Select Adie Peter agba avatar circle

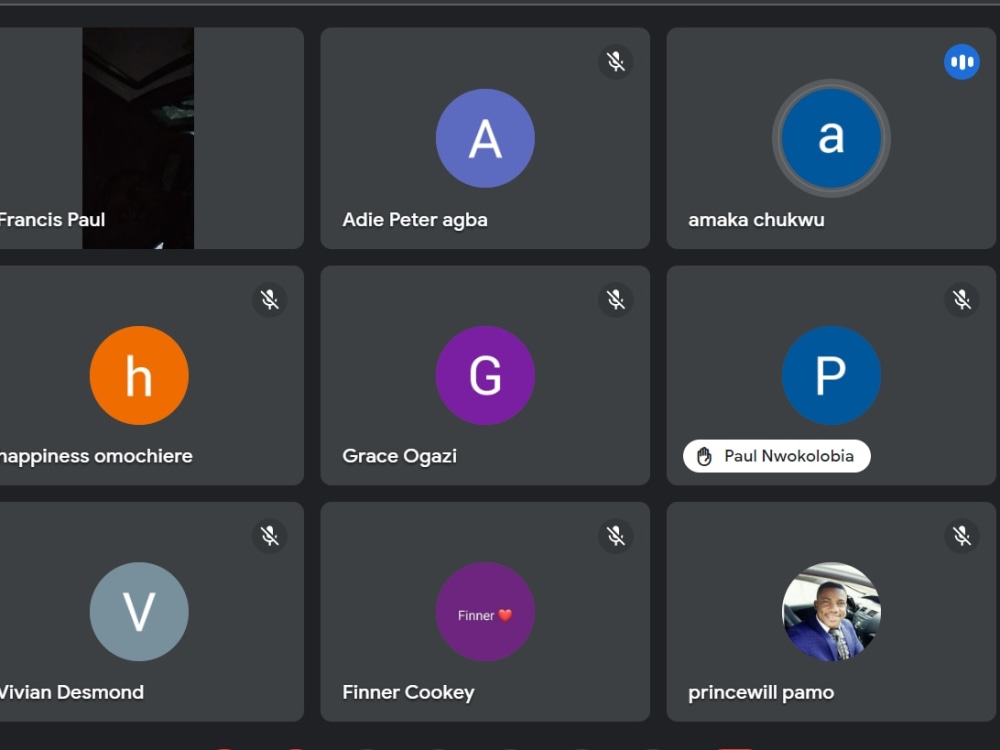click(x=485, y=138)
